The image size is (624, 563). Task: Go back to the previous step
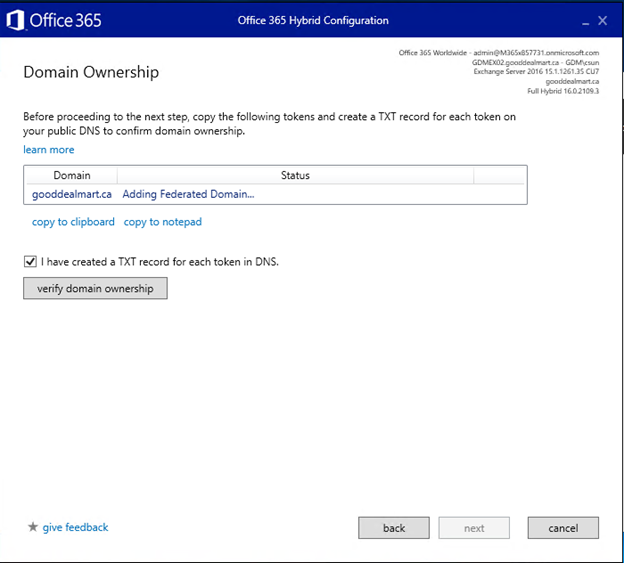pos(394,528)
